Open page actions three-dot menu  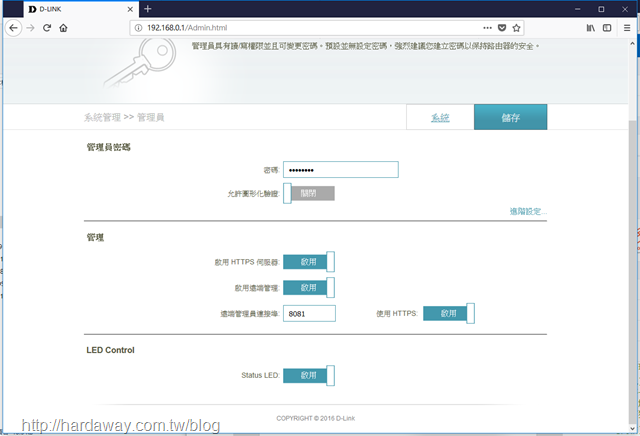click(487, 28)
